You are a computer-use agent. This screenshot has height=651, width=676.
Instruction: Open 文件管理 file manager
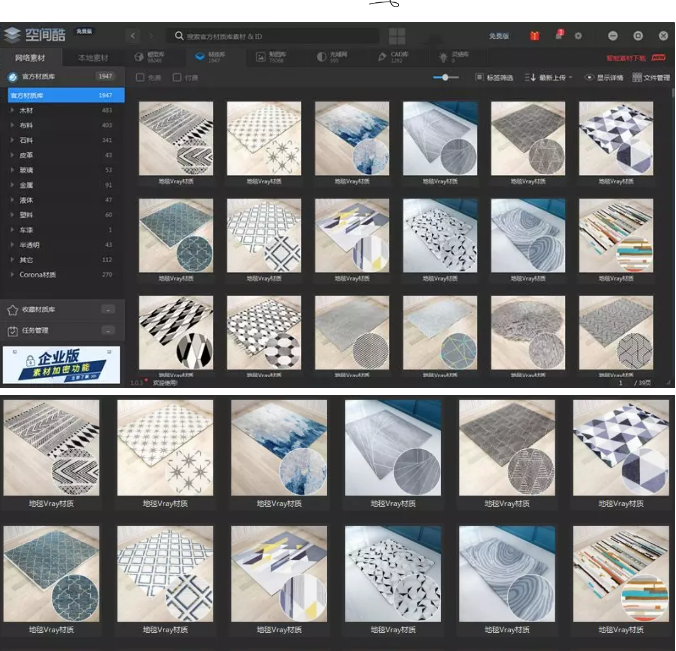tap(651, 78)
